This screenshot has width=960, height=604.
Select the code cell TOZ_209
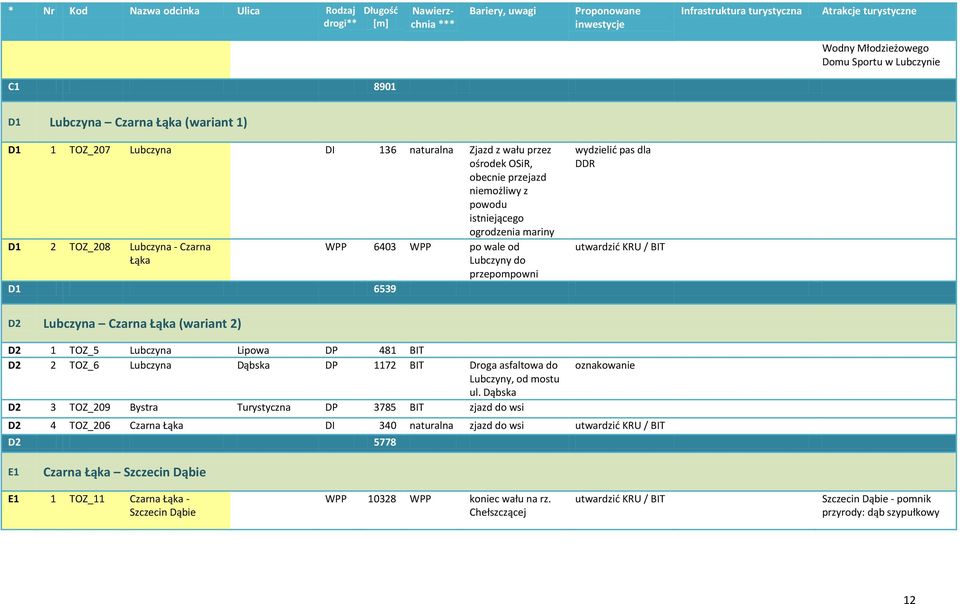point(89,408)
